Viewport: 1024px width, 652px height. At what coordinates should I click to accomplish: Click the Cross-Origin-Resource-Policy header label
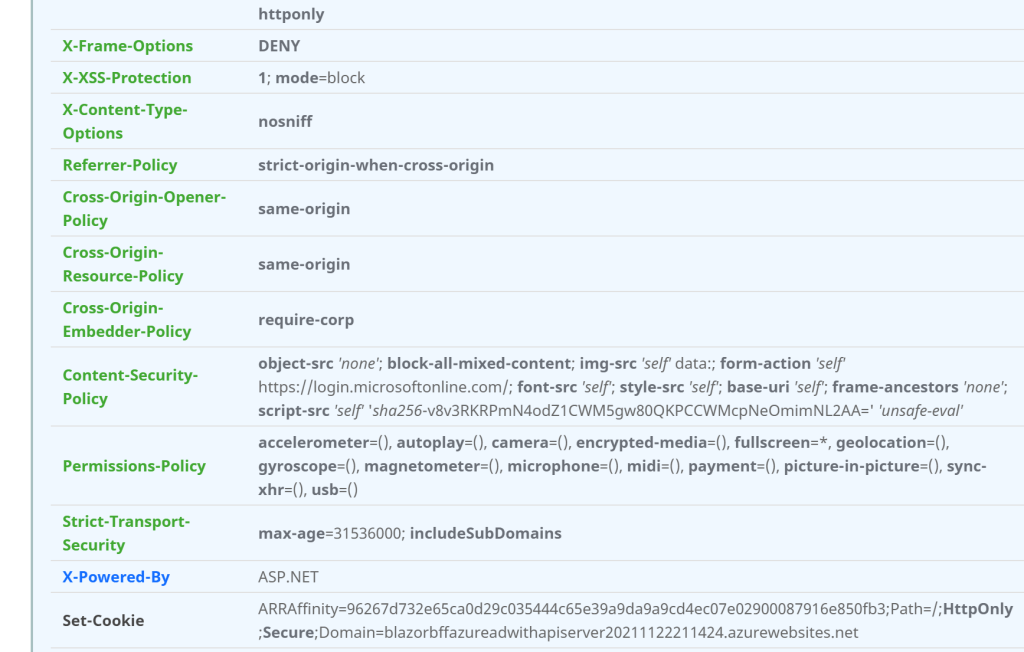pyautogui.click(x=123, y=264)
